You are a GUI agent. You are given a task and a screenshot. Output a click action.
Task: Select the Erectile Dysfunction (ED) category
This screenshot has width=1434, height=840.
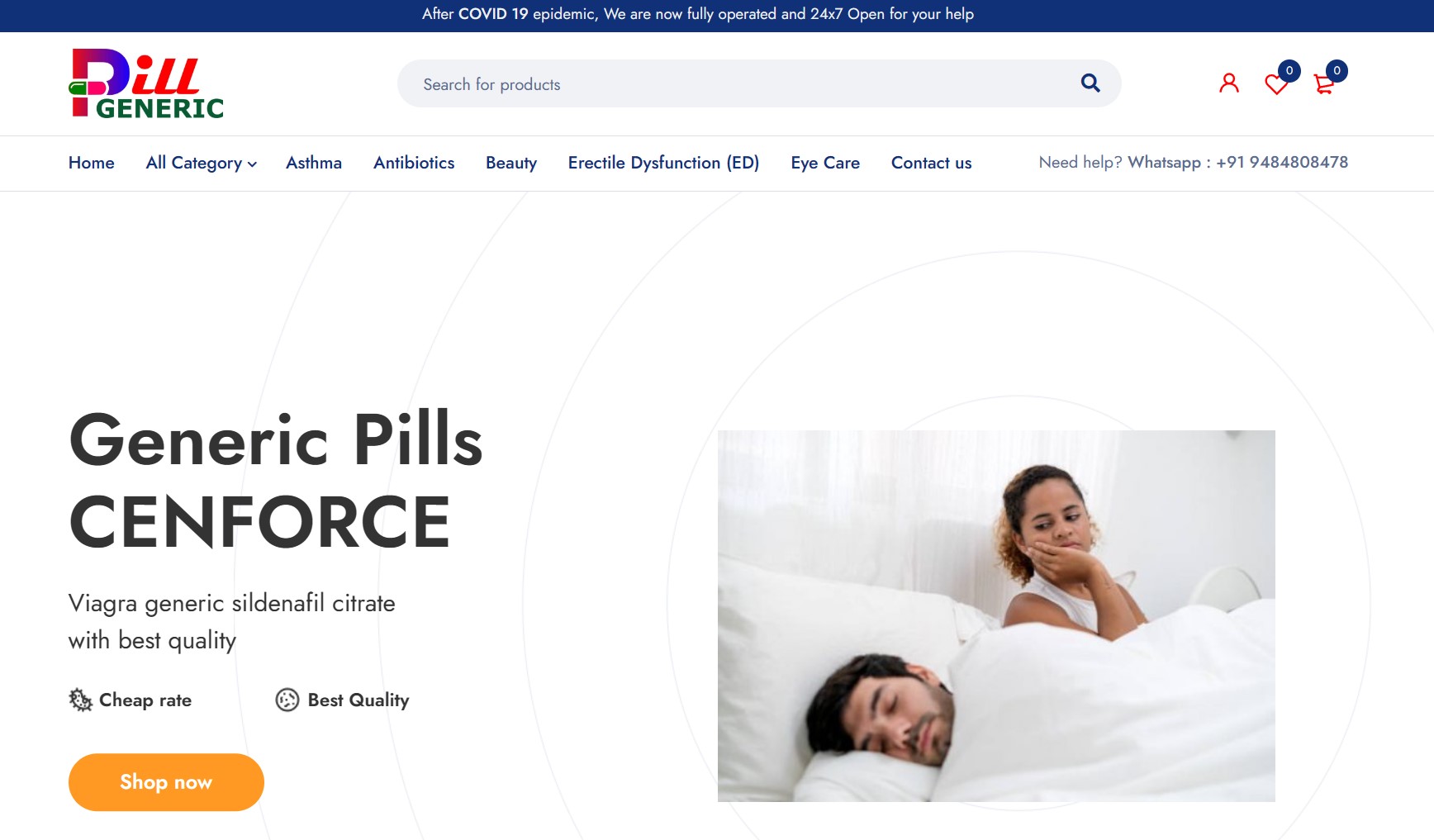[663, 163]
